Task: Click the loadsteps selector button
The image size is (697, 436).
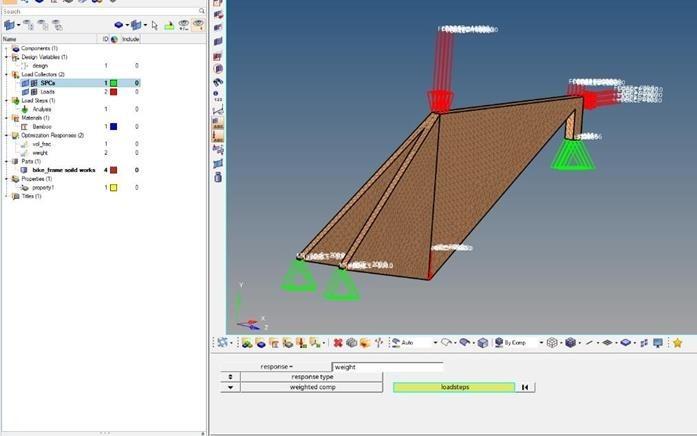Action: [x=454, y=387]
